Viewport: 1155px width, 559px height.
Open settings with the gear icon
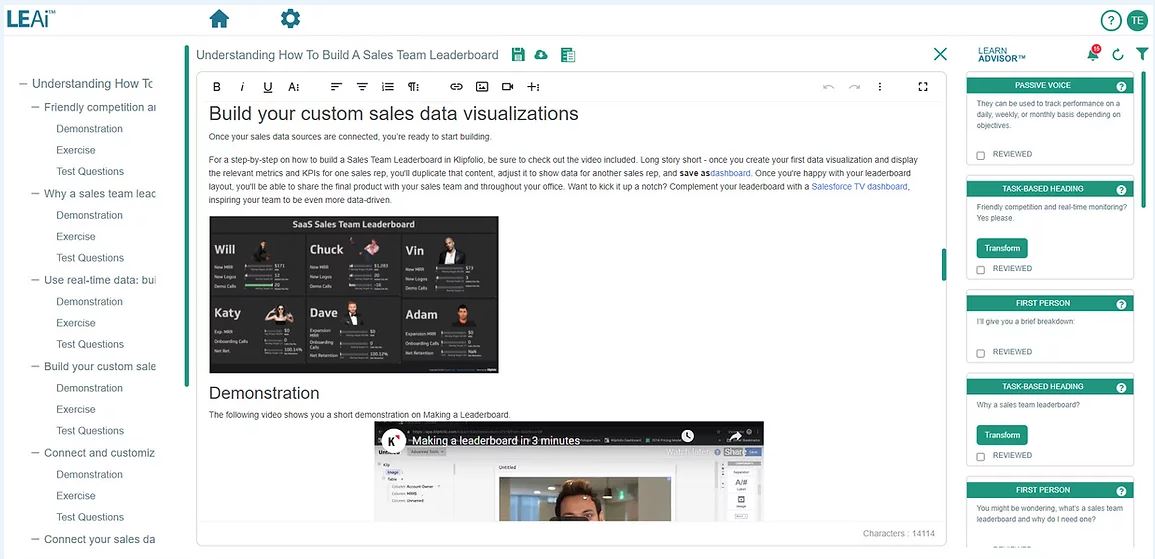tap(290, 19)
